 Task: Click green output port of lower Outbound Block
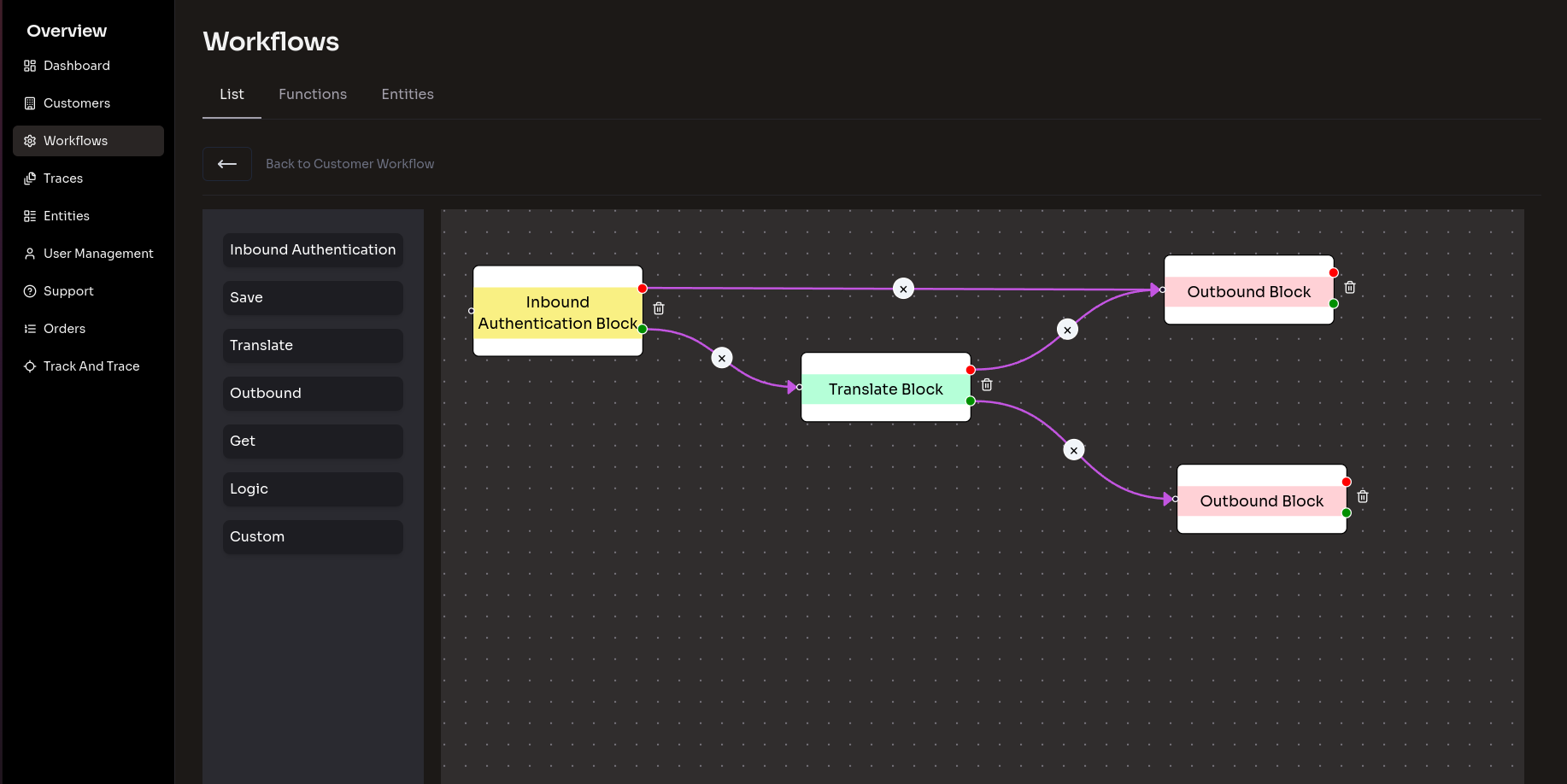[1347, 512]
